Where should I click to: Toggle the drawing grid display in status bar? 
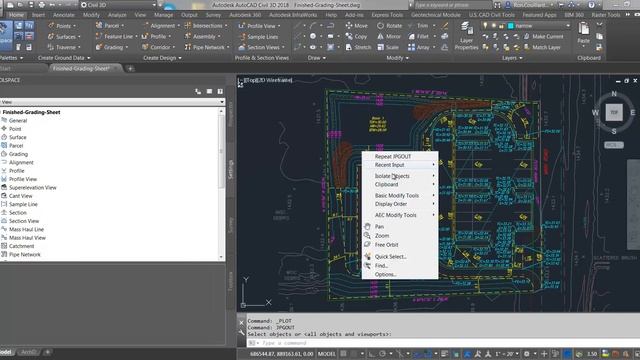pos(343,354)
